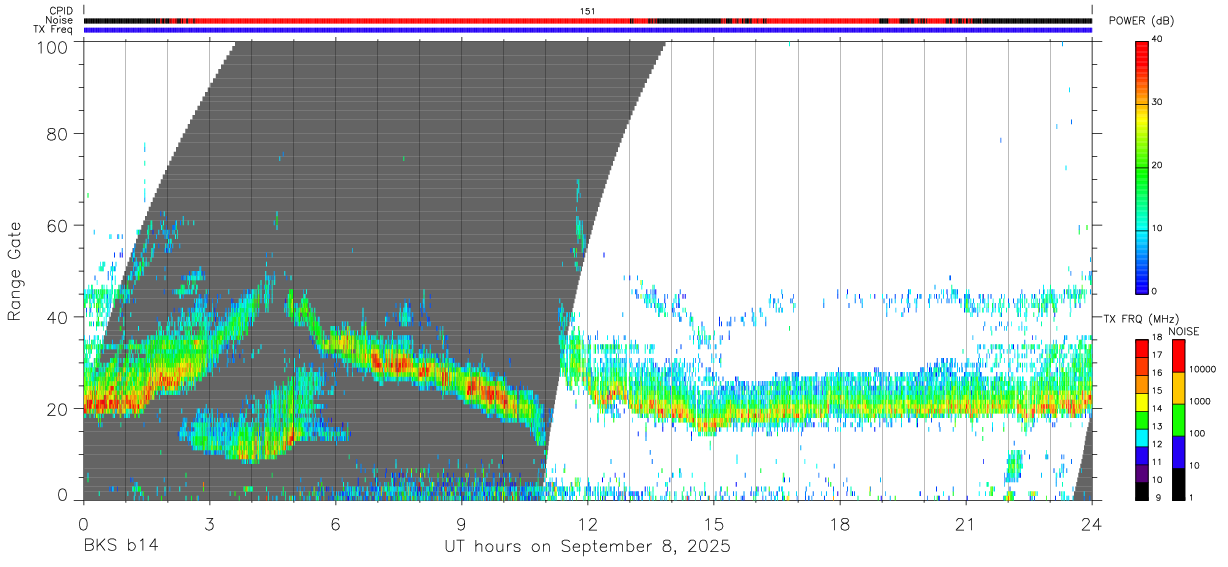Click the red and black noise indicator strip
This screenshot has width=1228, height=567.
click(x=588, y=20)
